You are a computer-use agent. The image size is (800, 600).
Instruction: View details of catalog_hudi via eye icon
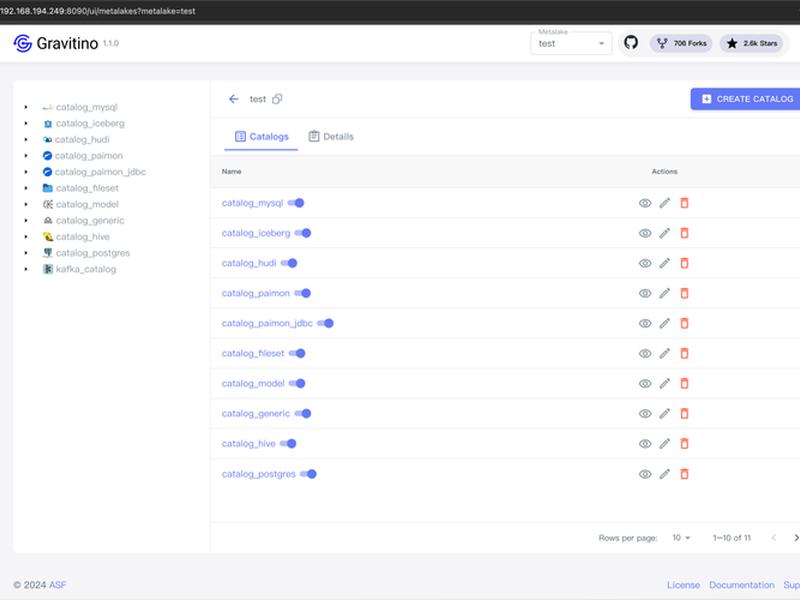(645, 263)
